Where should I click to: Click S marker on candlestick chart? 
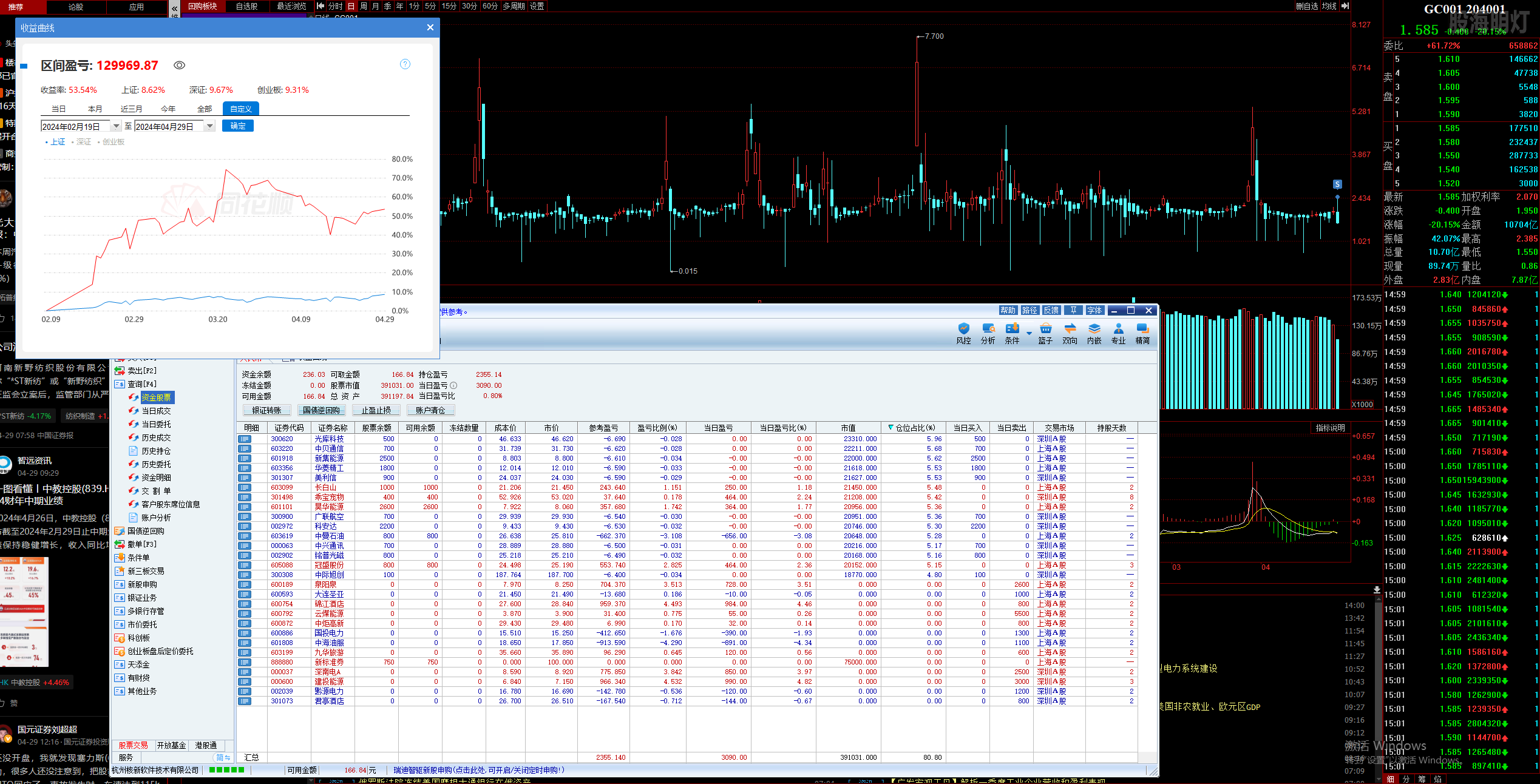[1337, 184]
